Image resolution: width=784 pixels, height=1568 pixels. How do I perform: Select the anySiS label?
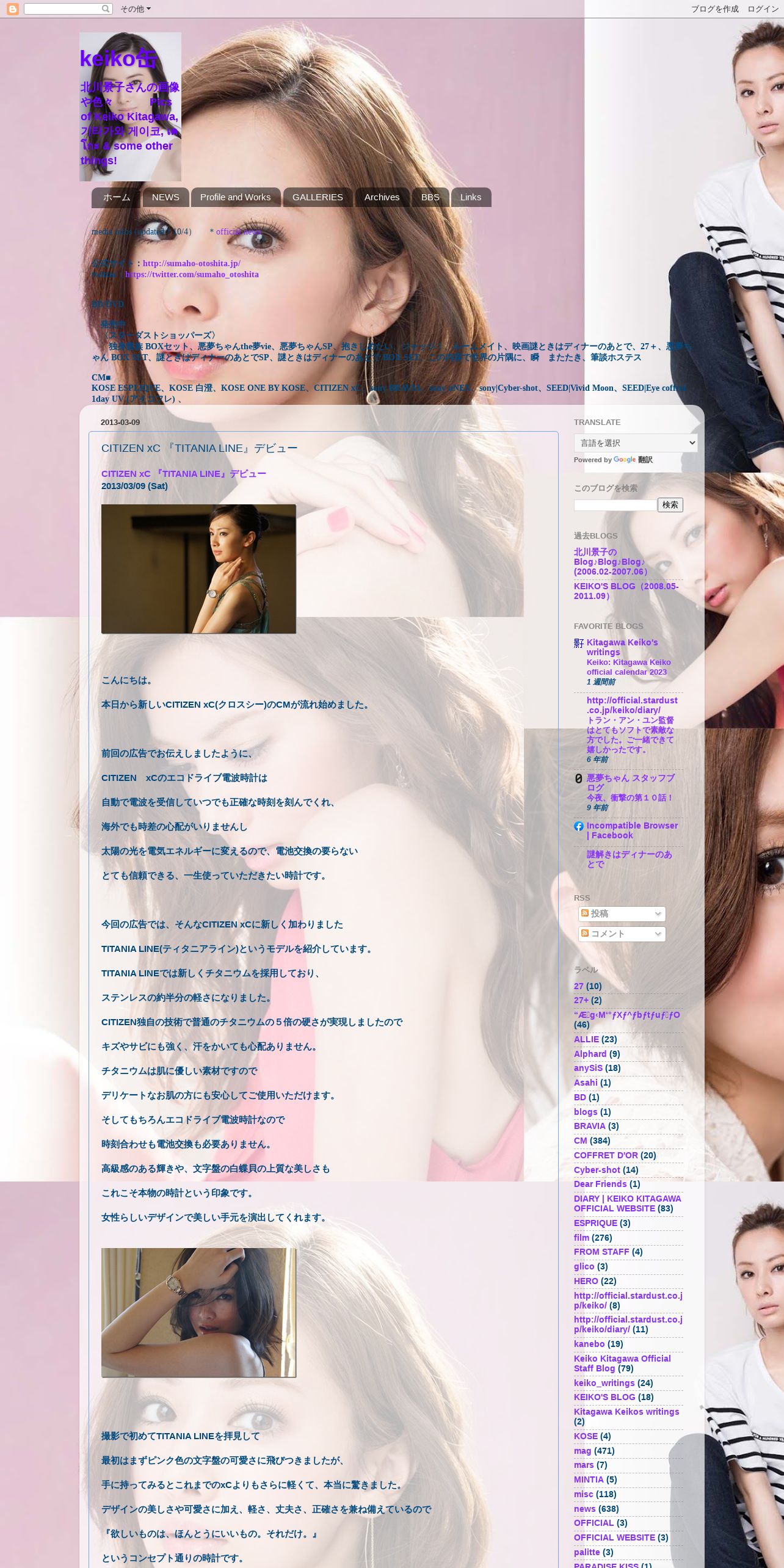[x=588, y=1068]
